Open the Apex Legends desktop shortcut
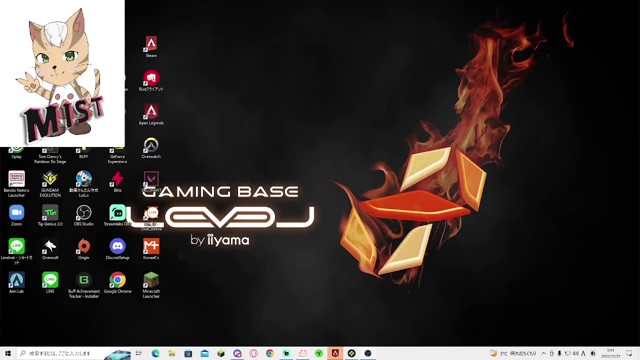 [151, 114]
